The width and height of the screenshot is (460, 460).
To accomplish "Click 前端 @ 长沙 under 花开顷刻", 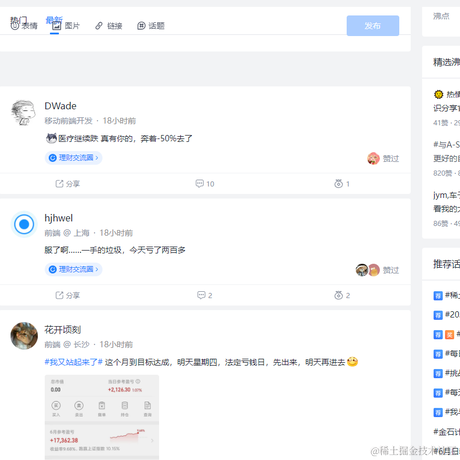I will click(x=67, y=344).
